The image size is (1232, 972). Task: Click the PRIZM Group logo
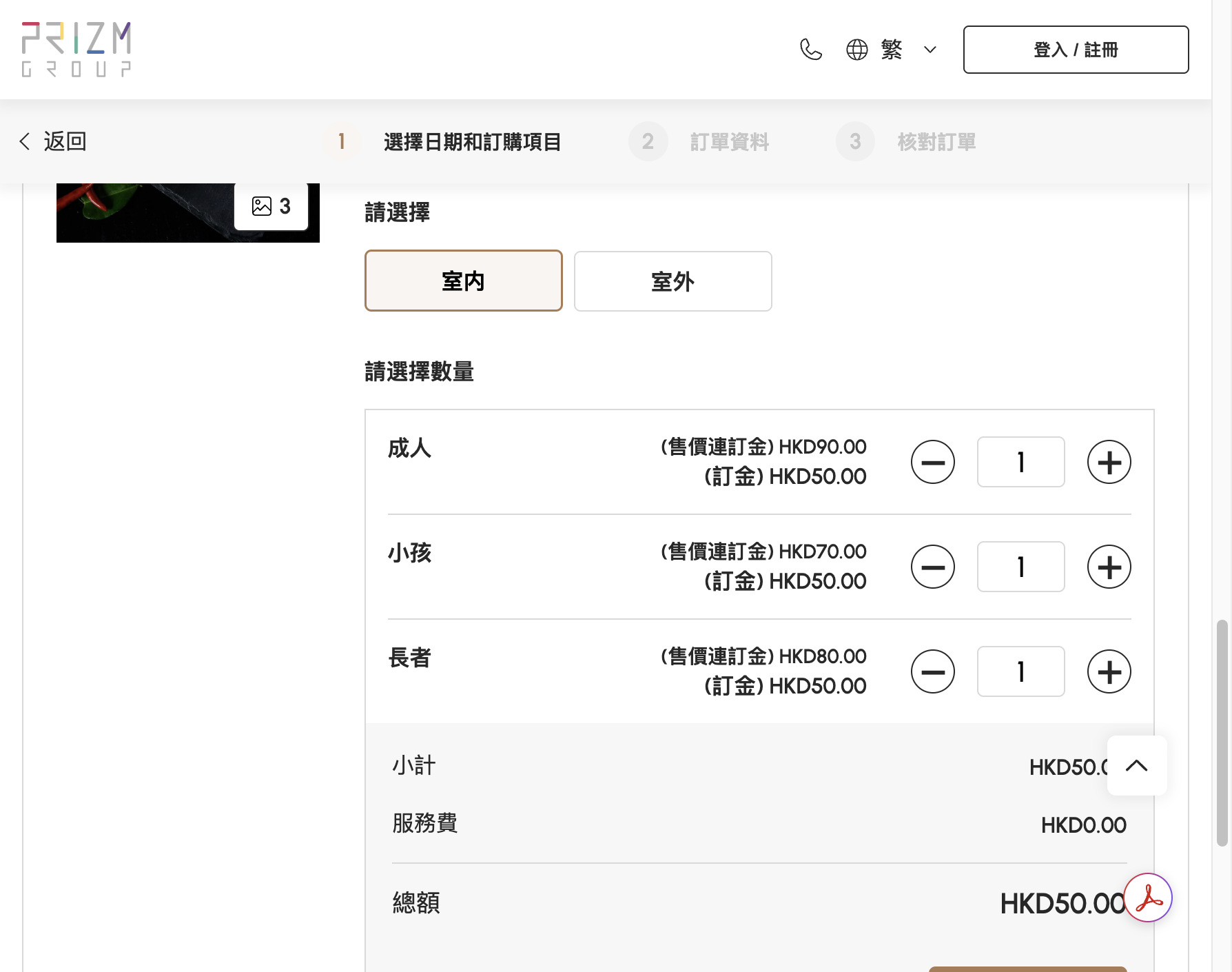[76, 49]
